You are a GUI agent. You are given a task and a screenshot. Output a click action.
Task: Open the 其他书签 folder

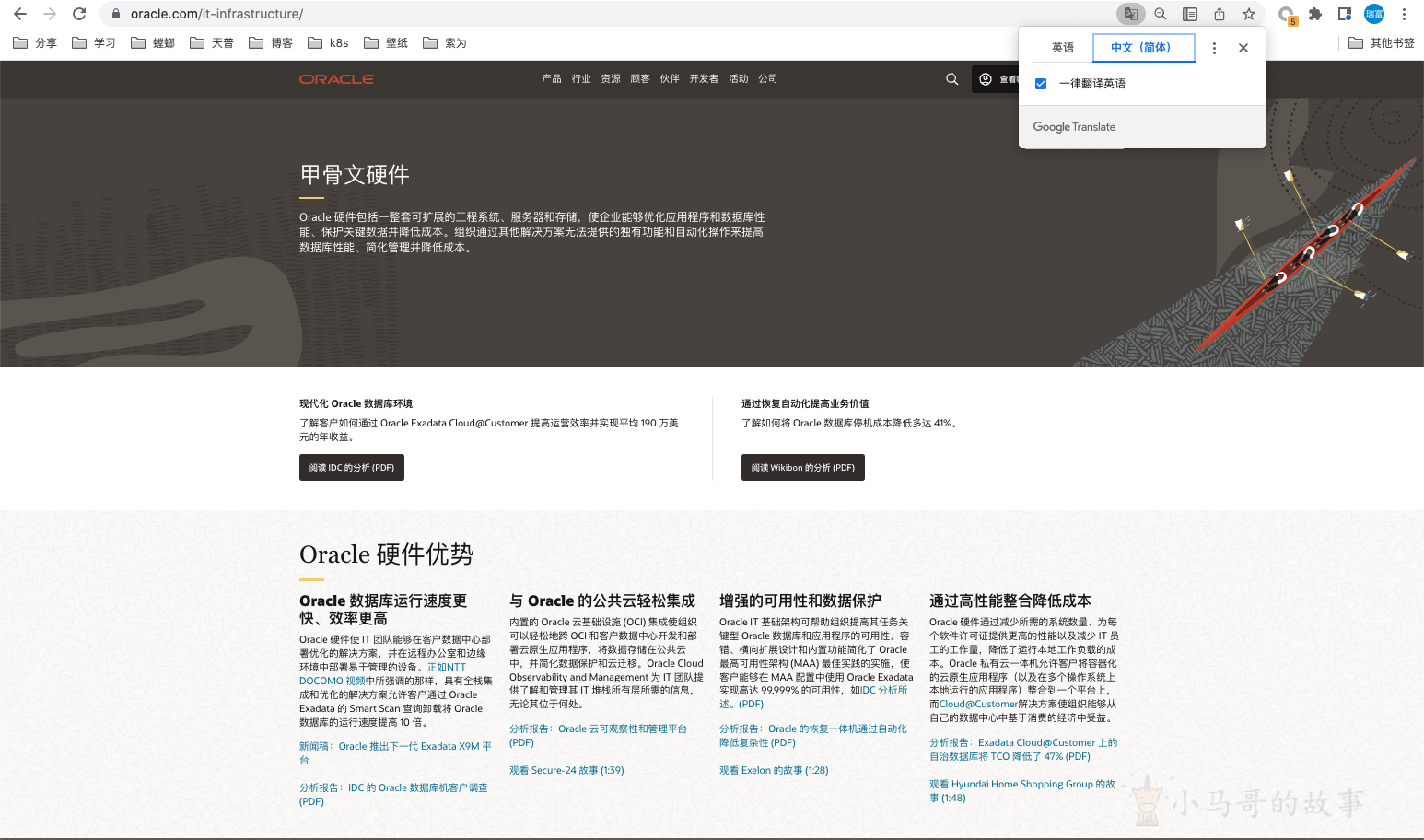pos(1382,43)
